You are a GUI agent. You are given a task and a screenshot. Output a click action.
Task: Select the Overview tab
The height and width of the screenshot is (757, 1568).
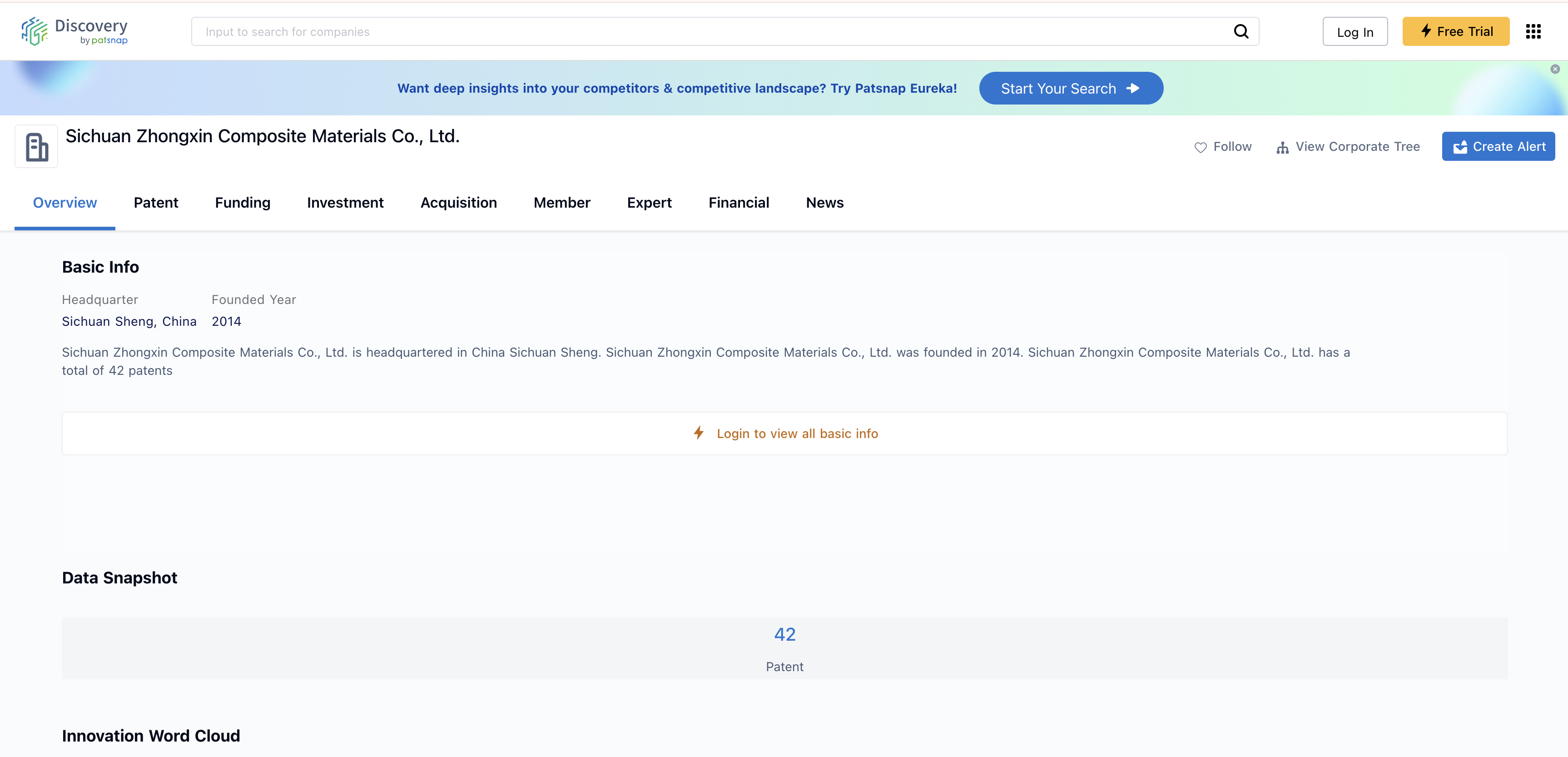[65, 203]
